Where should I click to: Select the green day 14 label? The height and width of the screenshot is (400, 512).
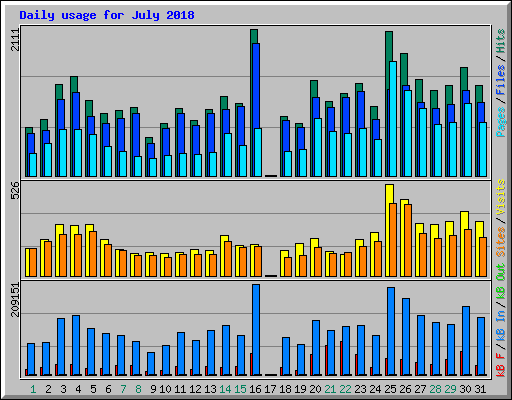pyautogui.click(x=225, y=389)
